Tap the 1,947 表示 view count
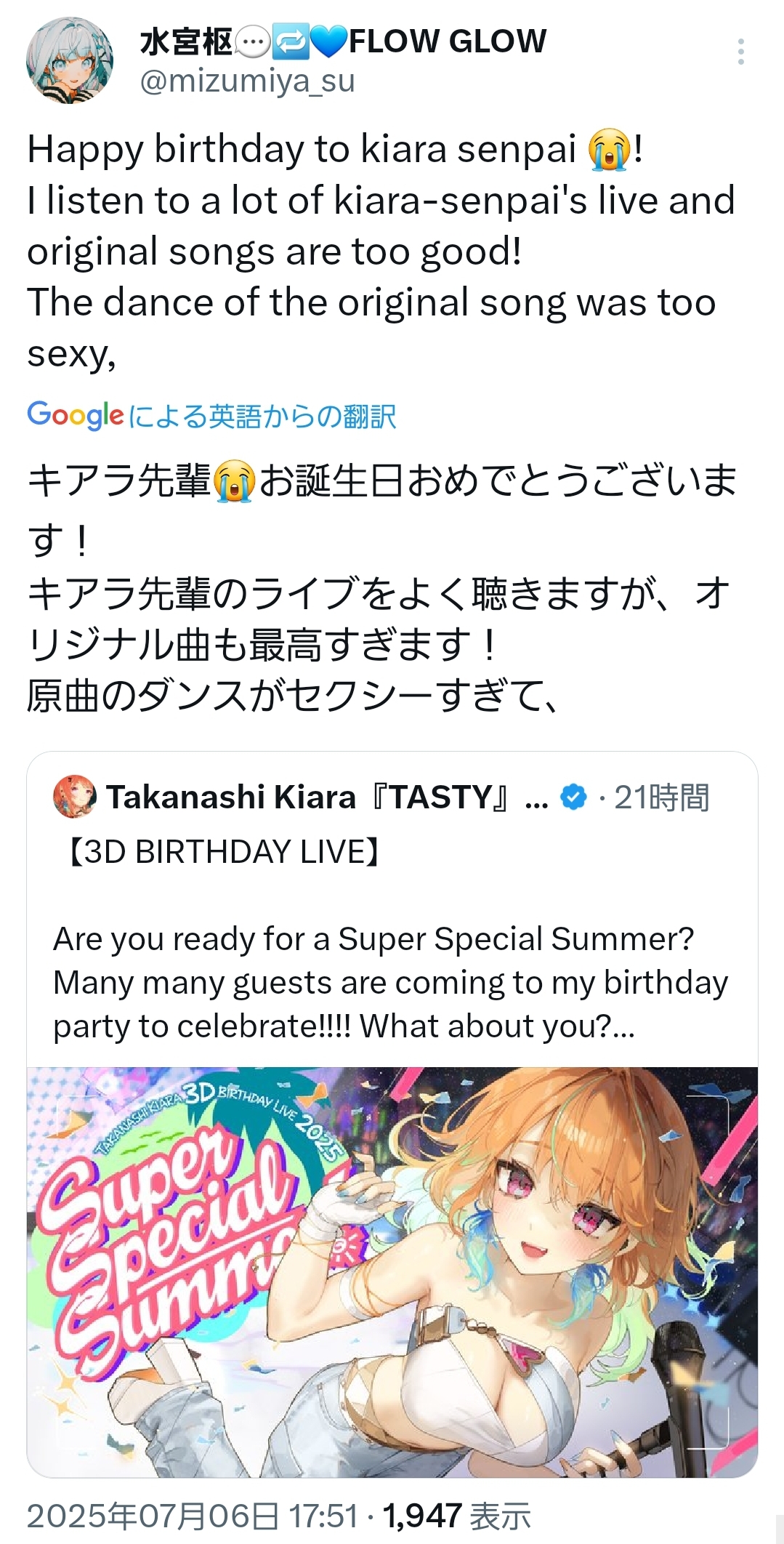The height and width of the screenshot is (1544, 784). tap(456, 1516)
